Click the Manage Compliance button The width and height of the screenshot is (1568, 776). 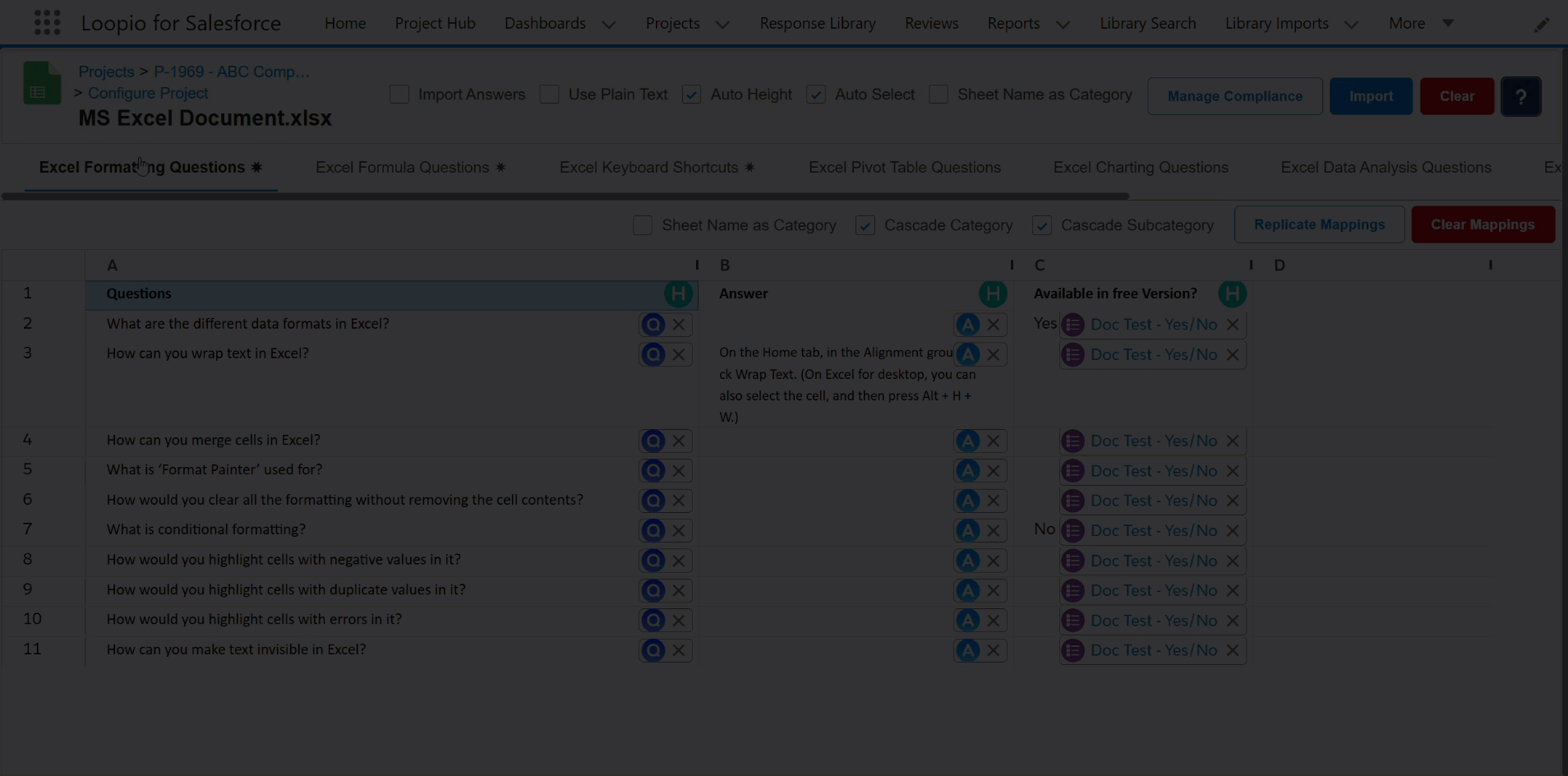coord(1234,96)
